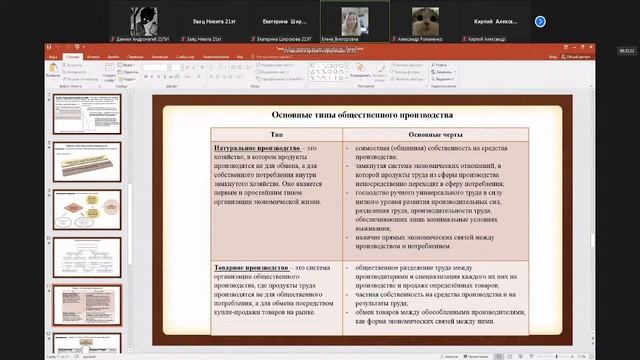The width and height of the screenshot is (640, 360).
Task: Reset slide layout with Сбросить
Action: click(128, 72)
